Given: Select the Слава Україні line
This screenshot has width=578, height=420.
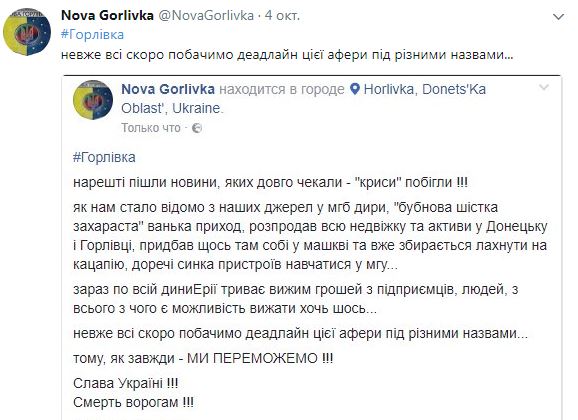Looking at the screenshot, I should pyautogui.click(x=125, y=383).
